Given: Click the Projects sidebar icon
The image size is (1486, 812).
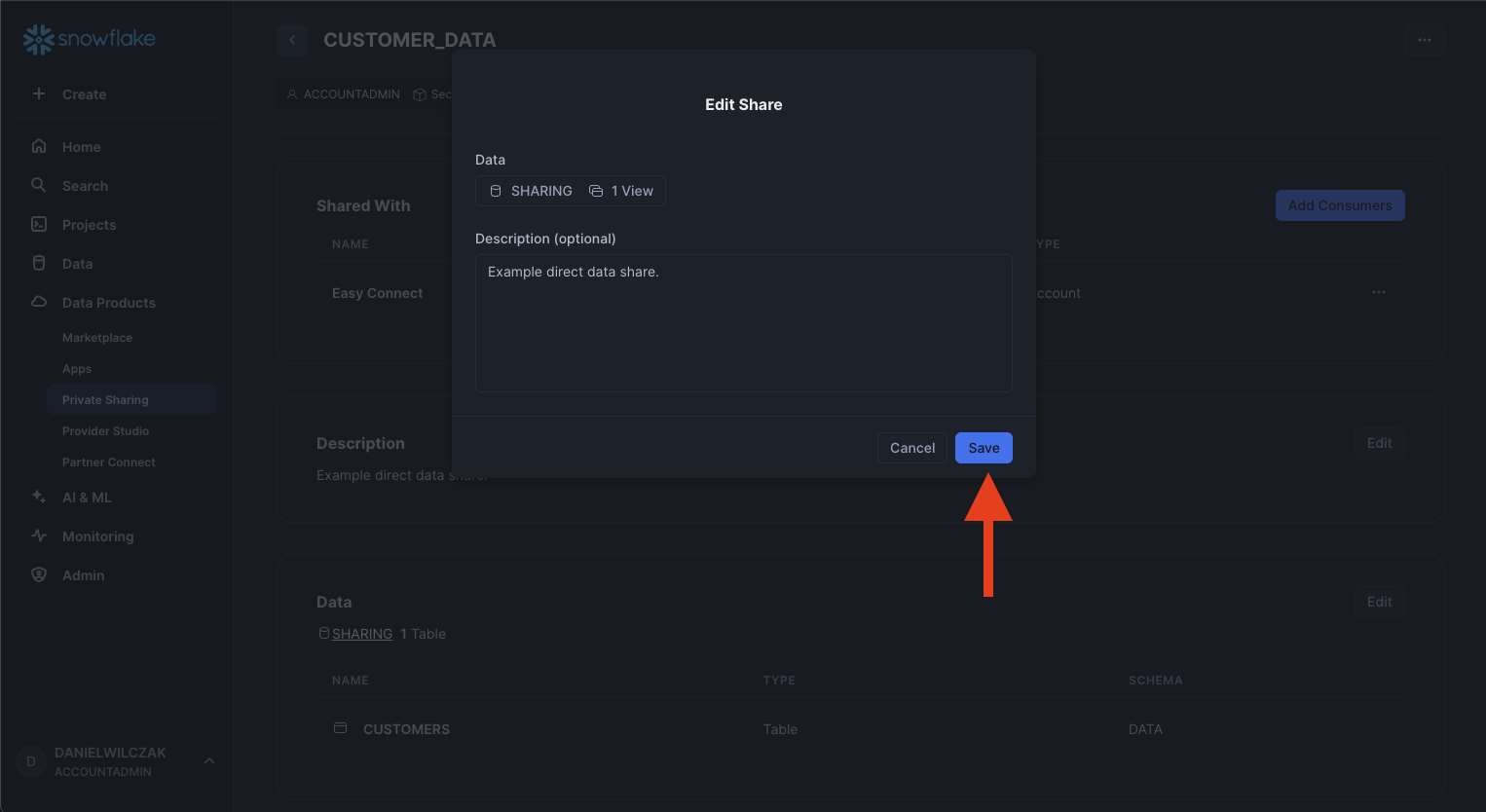Looking at the screenshot, I should [39, 224].
